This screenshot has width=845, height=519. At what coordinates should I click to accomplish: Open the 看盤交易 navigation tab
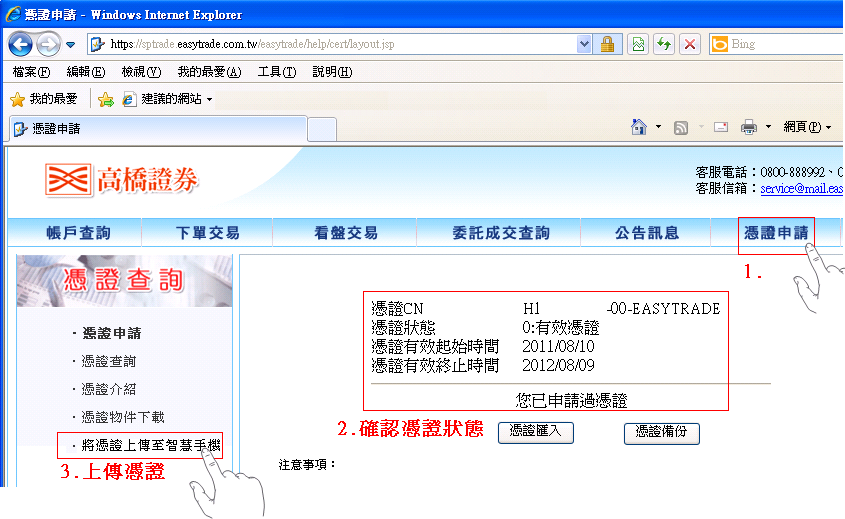click(345, 233)
